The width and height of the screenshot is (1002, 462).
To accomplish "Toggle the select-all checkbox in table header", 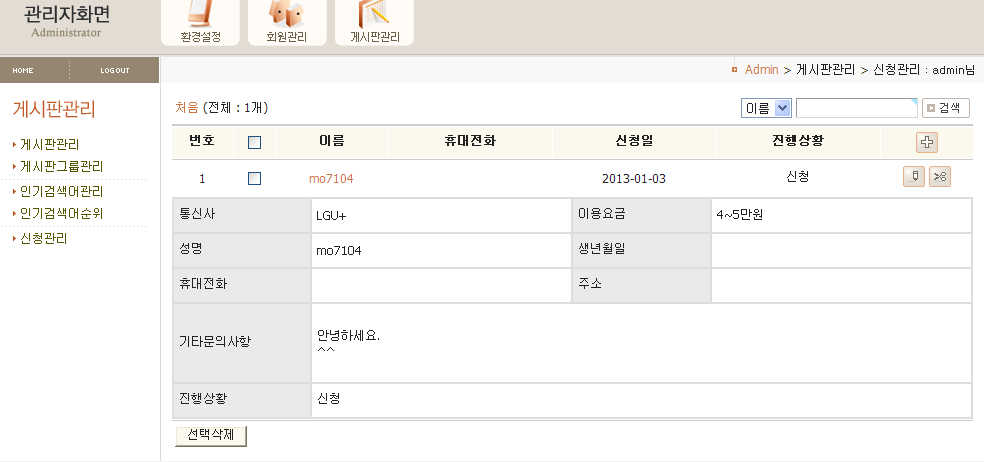I will [x=254, y=142].
